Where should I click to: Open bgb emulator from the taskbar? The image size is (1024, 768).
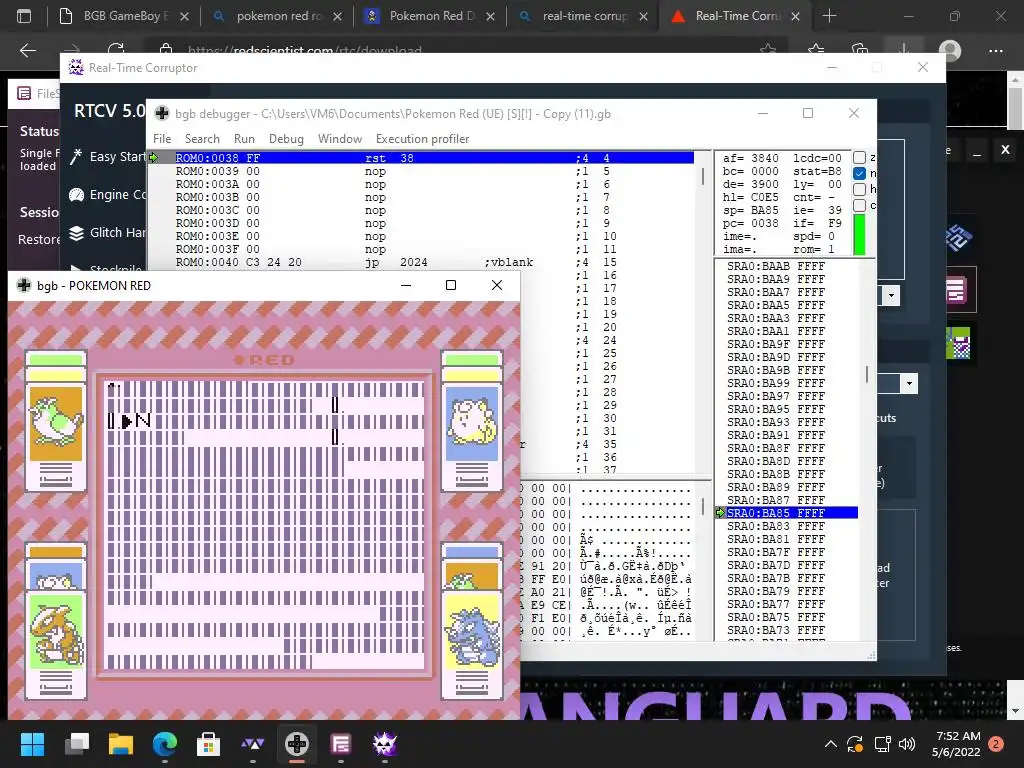[x=296, y=744]
